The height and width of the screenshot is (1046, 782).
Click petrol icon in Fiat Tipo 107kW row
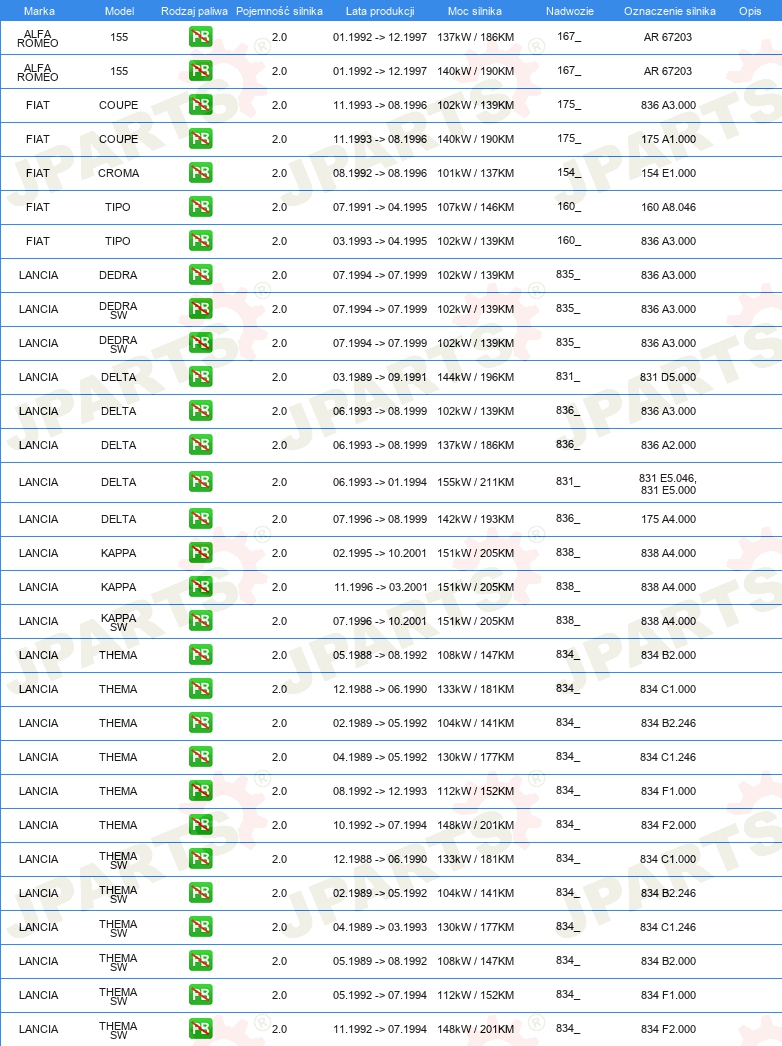200,207
